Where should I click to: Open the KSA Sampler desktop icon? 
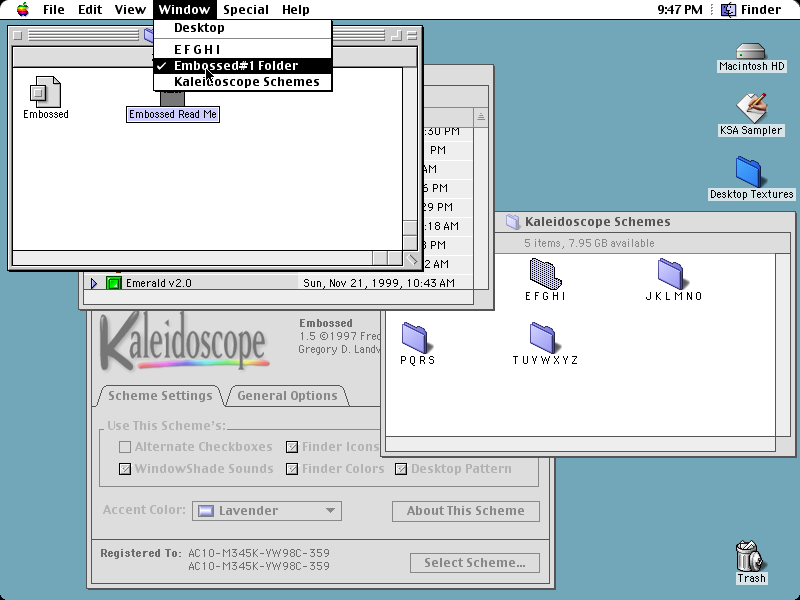tap(751, 107)
